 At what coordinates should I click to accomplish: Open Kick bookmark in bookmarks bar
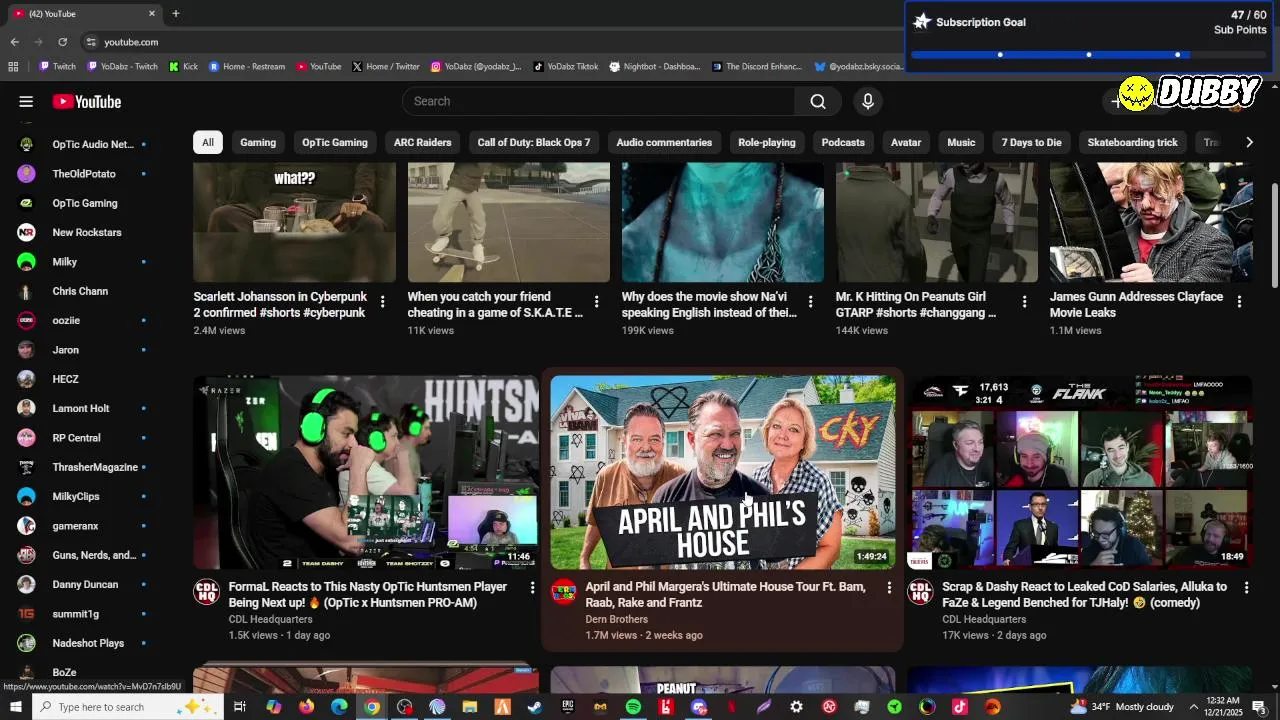(x=183, y=67)
